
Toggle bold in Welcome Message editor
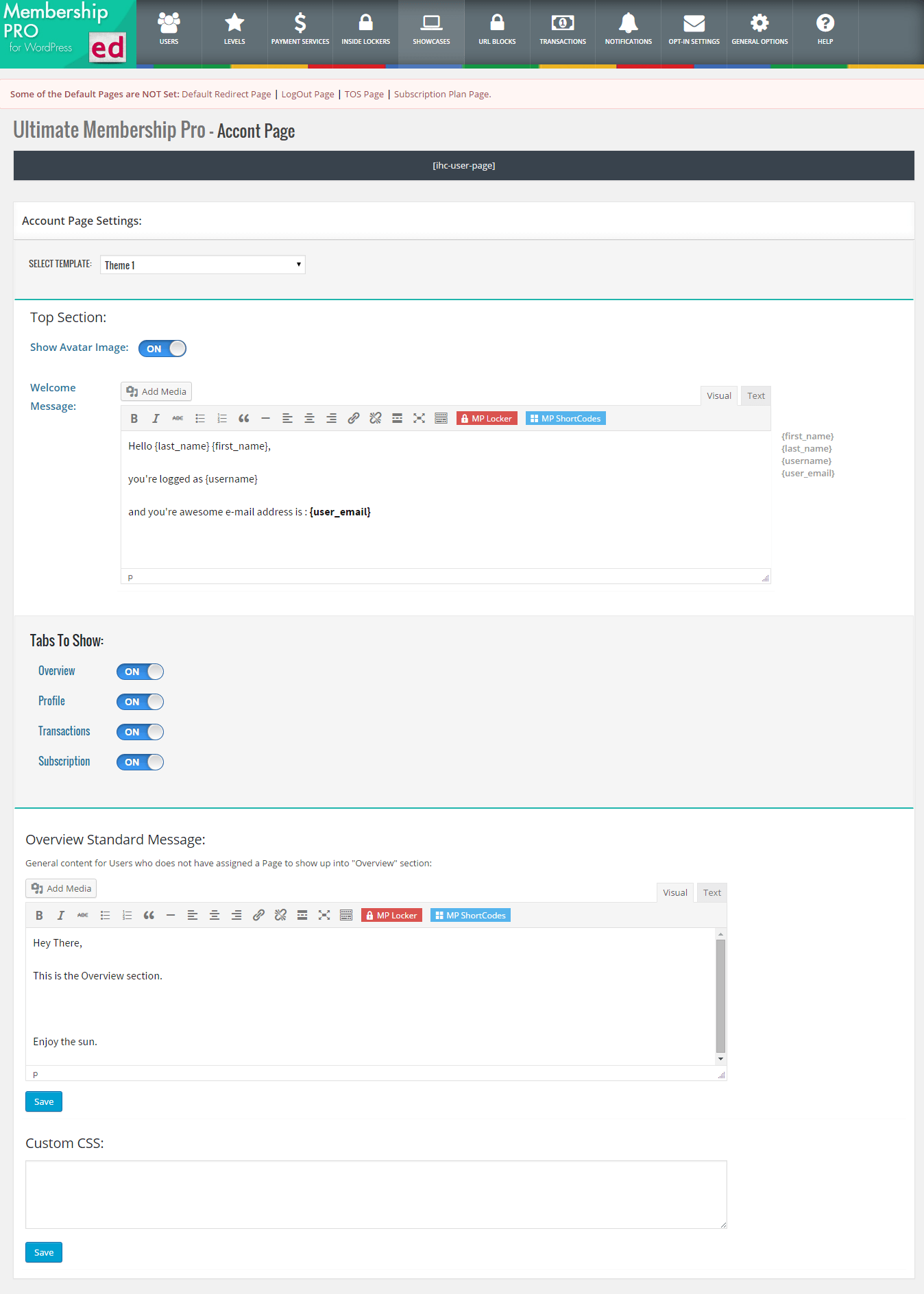(134, 418)
